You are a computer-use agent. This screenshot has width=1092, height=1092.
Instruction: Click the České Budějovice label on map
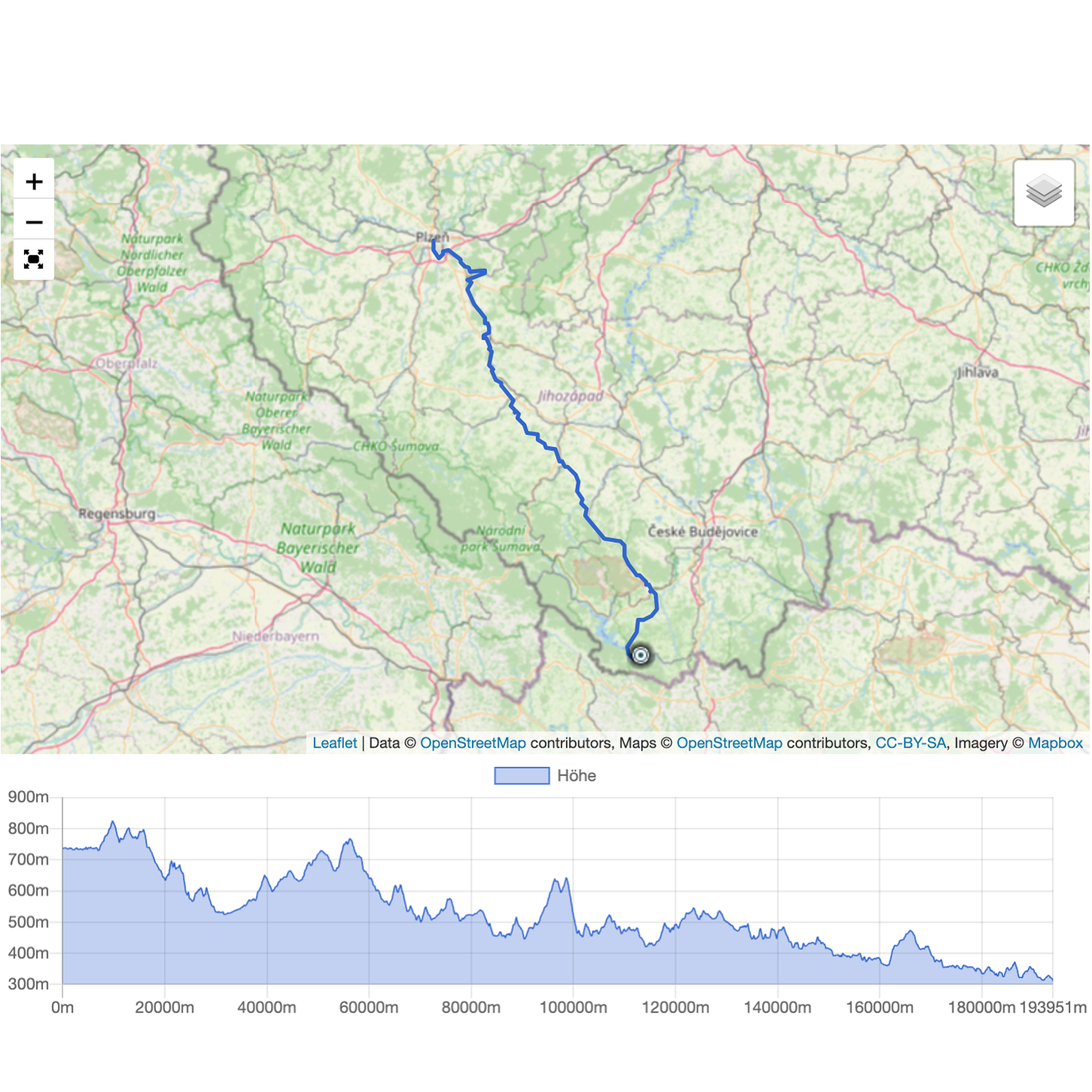(x=702, y=531)
